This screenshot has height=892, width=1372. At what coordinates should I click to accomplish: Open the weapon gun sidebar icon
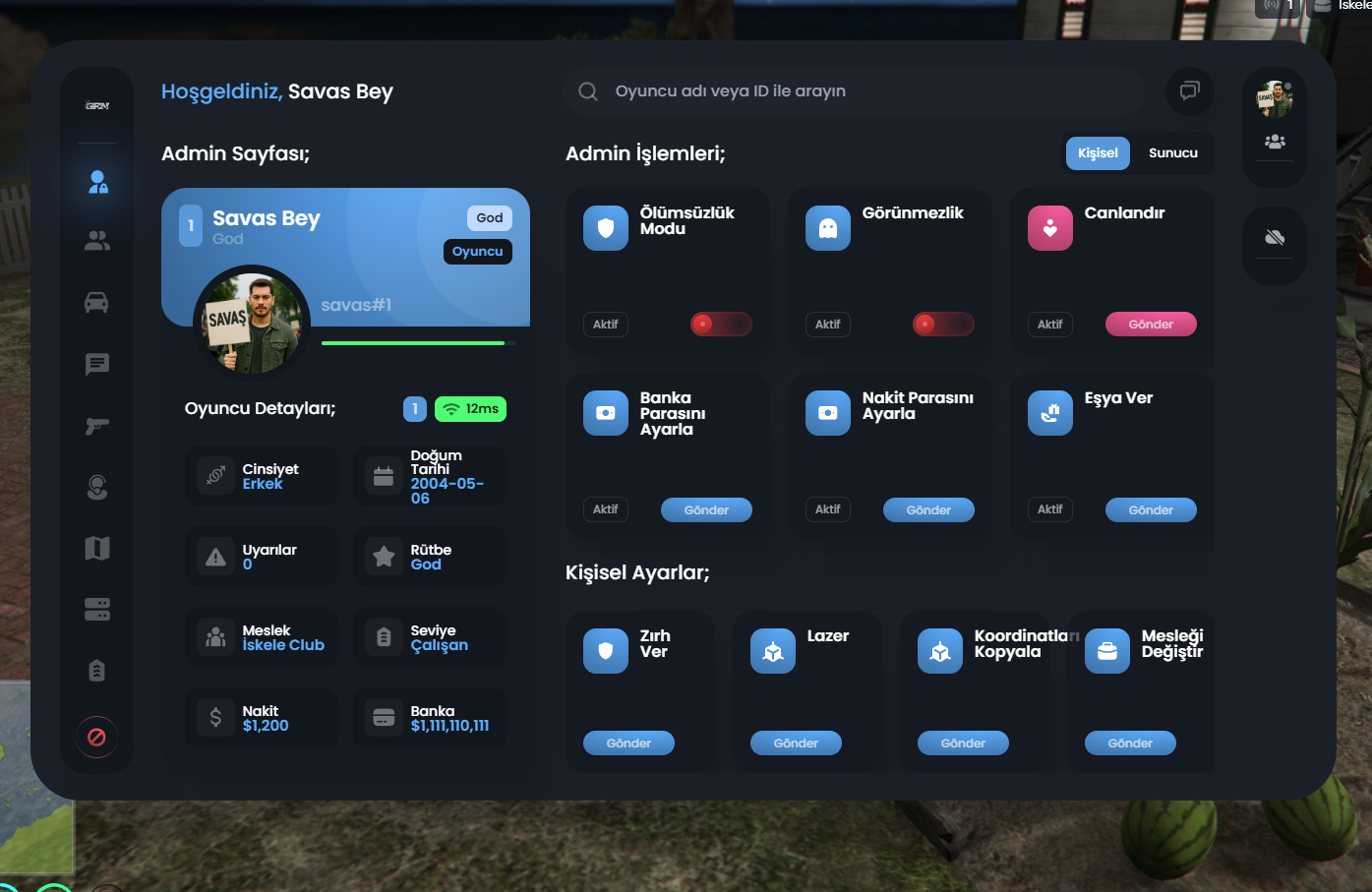(x=97, y=426)
